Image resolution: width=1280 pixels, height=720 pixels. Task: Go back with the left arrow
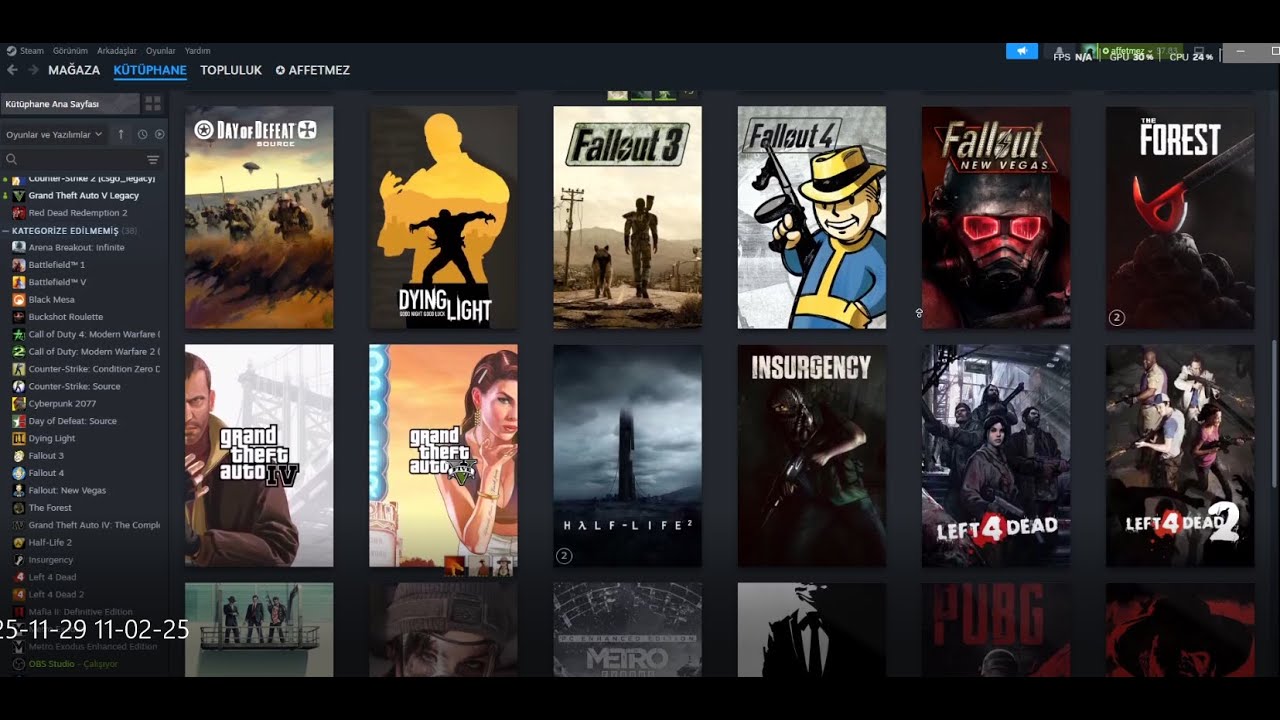click(x=12, y=70)
